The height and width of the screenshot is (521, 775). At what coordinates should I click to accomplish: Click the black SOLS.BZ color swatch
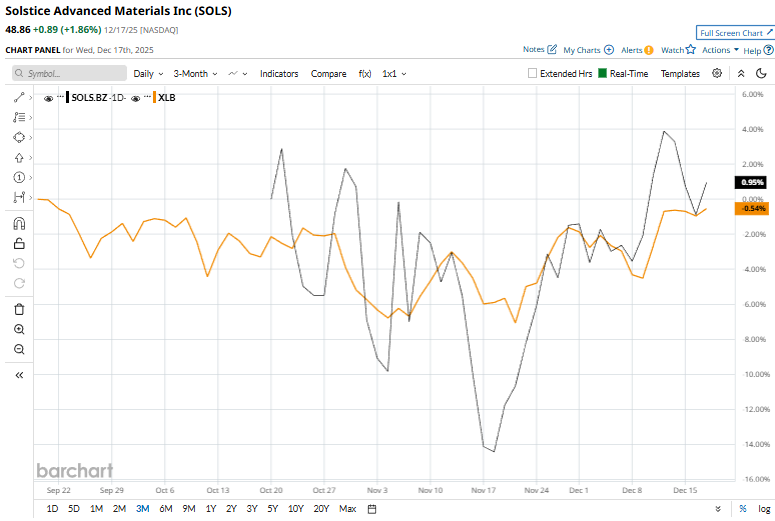coord(67,97)
